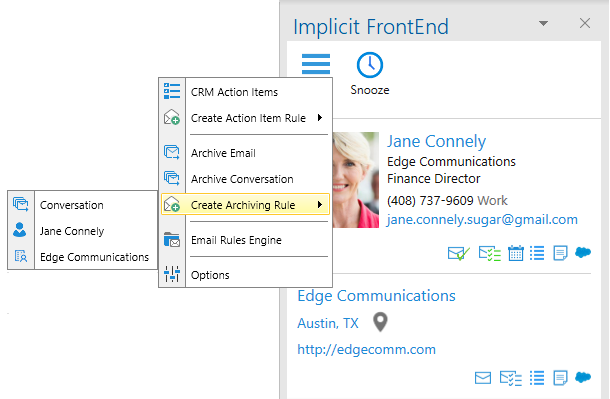Screen dimensions: 610x399
Task: Click the person icon beside Jane Connely
Action: 19,230
